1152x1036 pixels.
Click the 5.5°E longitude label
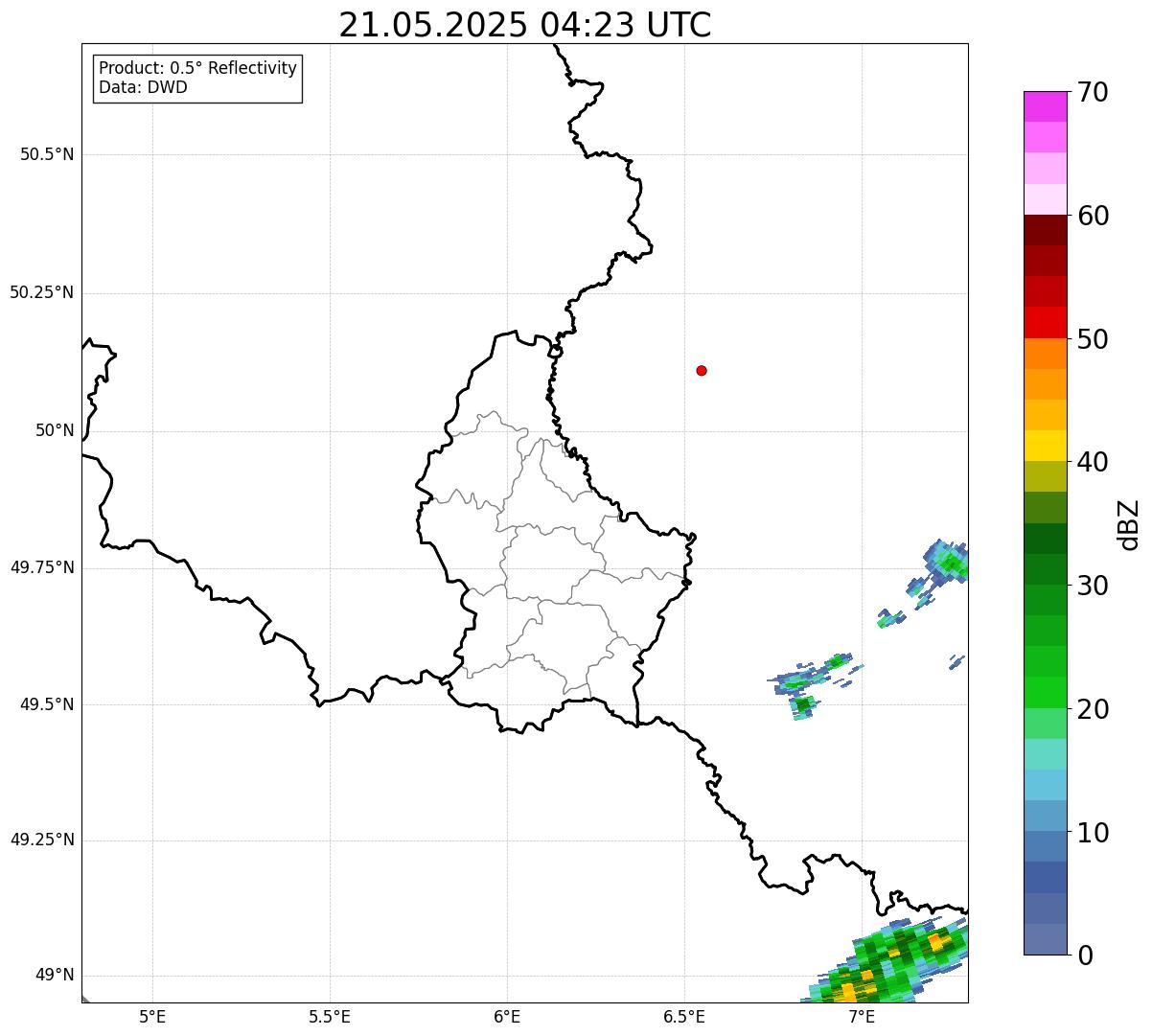coord(330,1016)
